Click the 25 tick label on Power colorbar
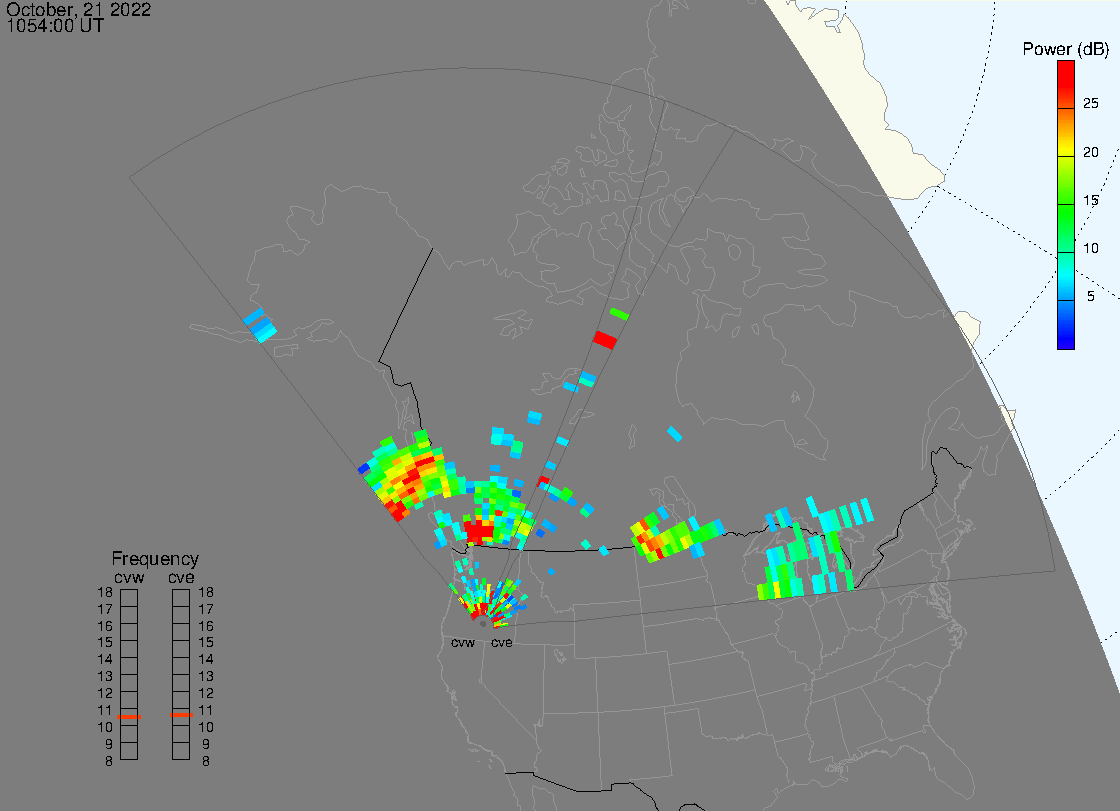Image resolution: width=1120 pixels, height=811 pixels. [x=1091, y=104]
